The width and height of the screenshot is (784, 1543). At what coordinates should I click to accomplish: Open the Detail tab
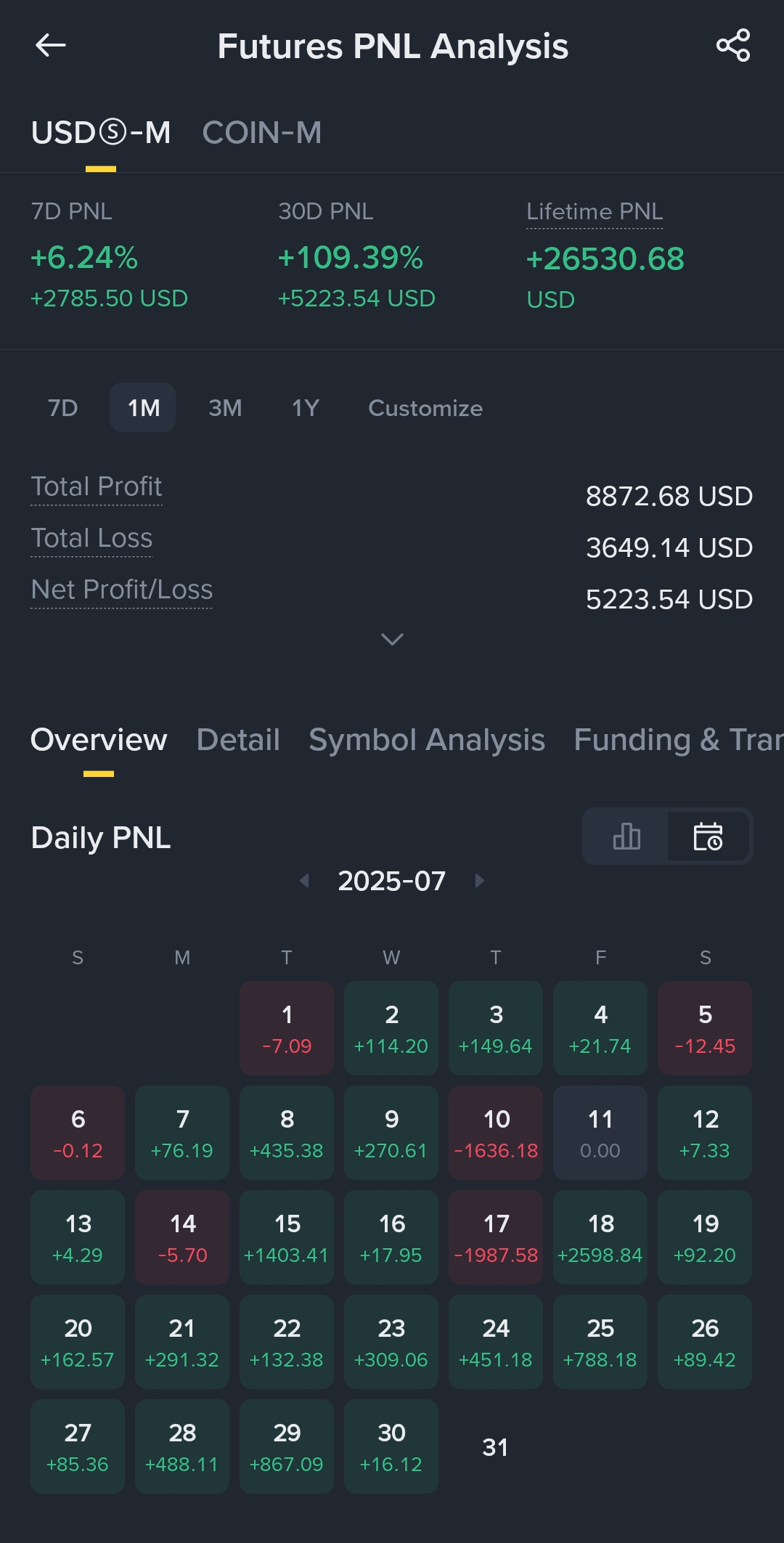238,740
